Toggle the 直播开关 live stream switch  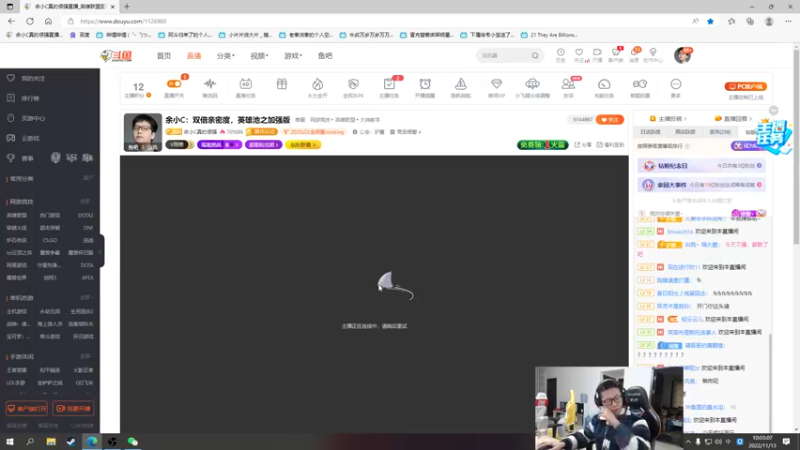point(174,84)
